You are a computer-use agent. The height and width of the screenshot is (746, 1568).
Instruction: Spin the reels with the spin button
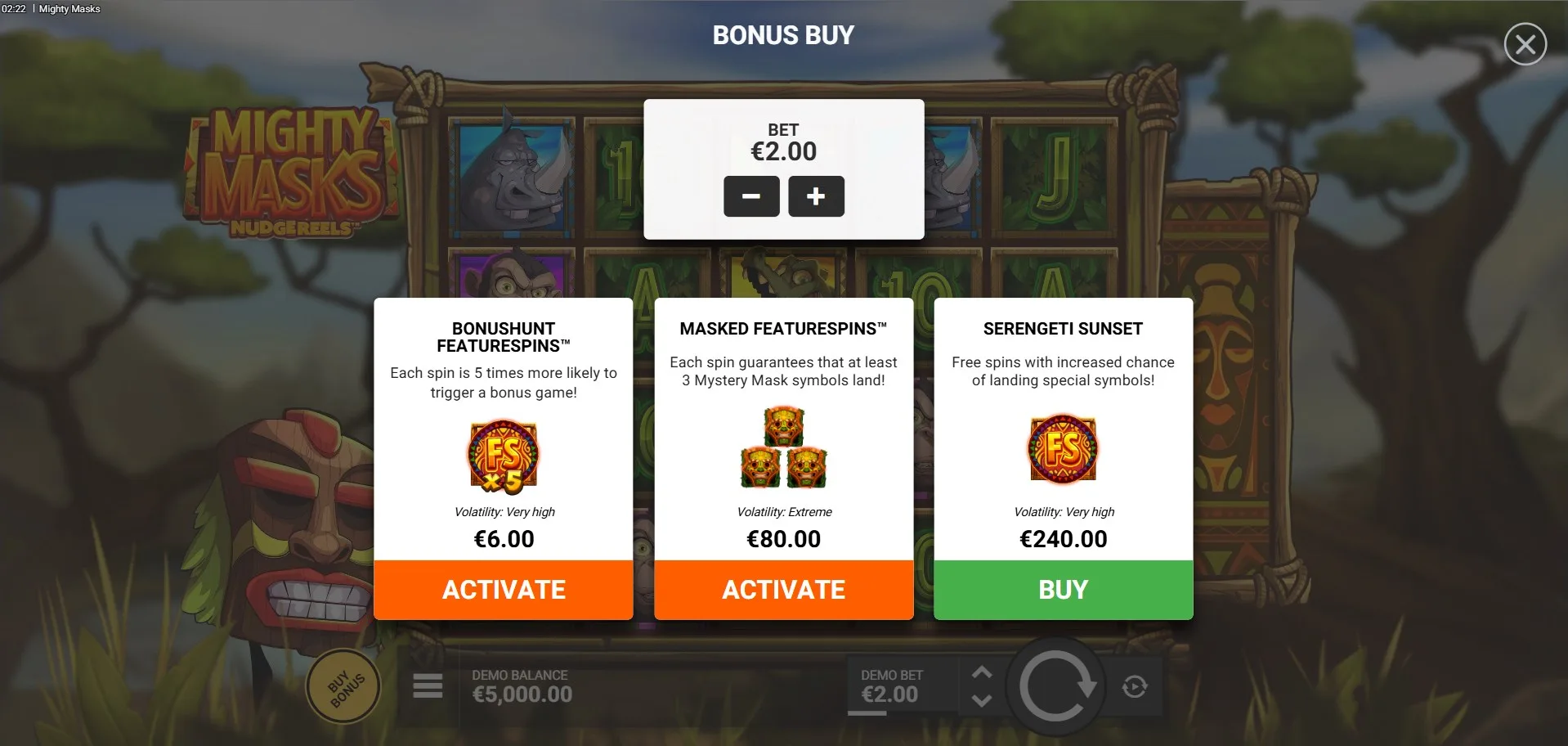pos(1056,686)
